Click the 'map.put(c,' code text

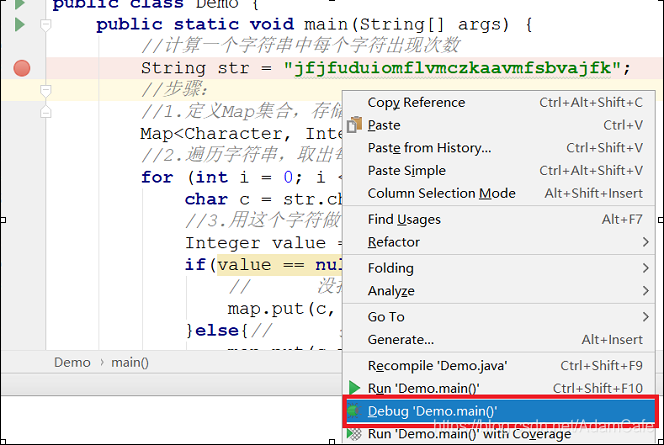pyautogui.click(x=281, y=309)
